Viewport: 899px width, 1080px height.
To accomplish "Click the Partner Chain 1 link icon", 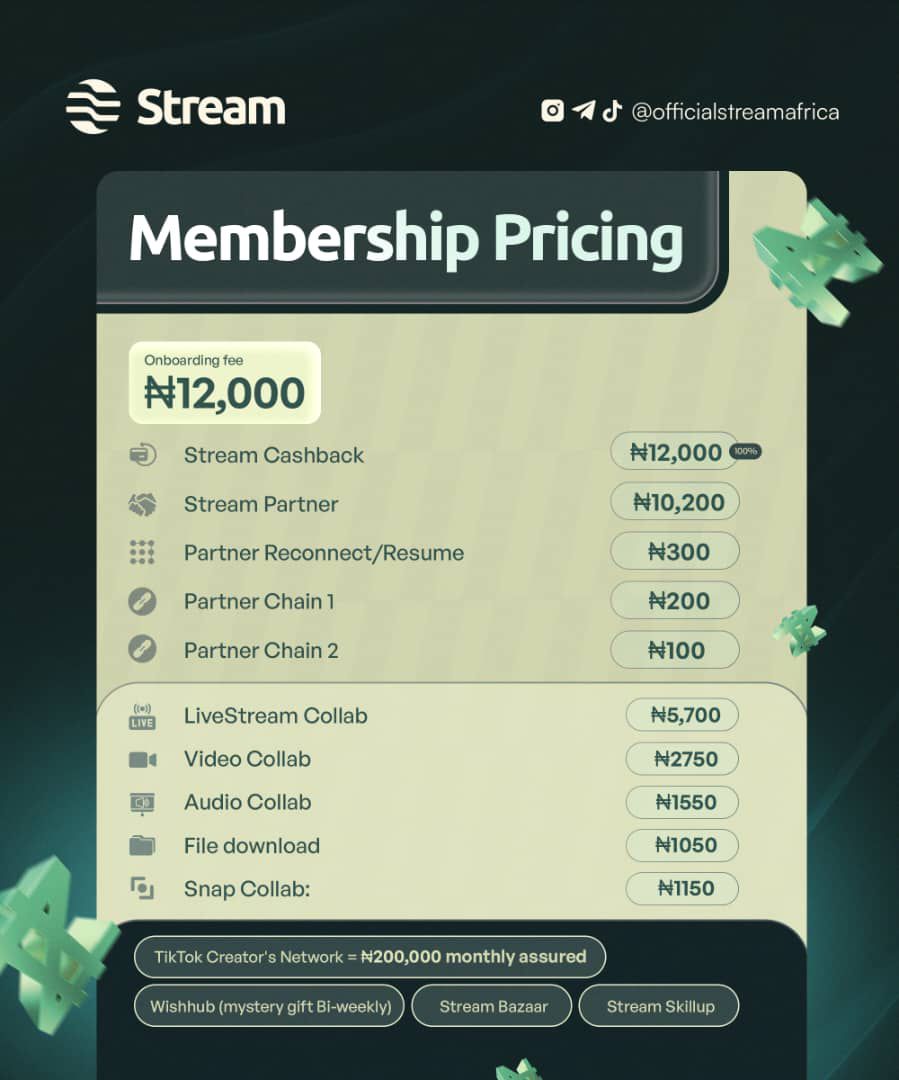I will pos(142,602).
